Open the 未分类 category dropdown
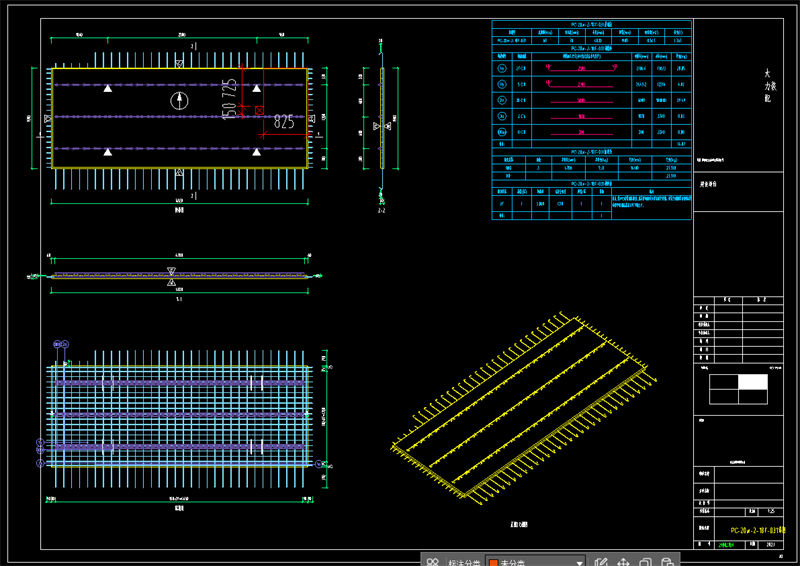Screen dimensions: 800x566 pyautogui.click(x=535, y=562)
